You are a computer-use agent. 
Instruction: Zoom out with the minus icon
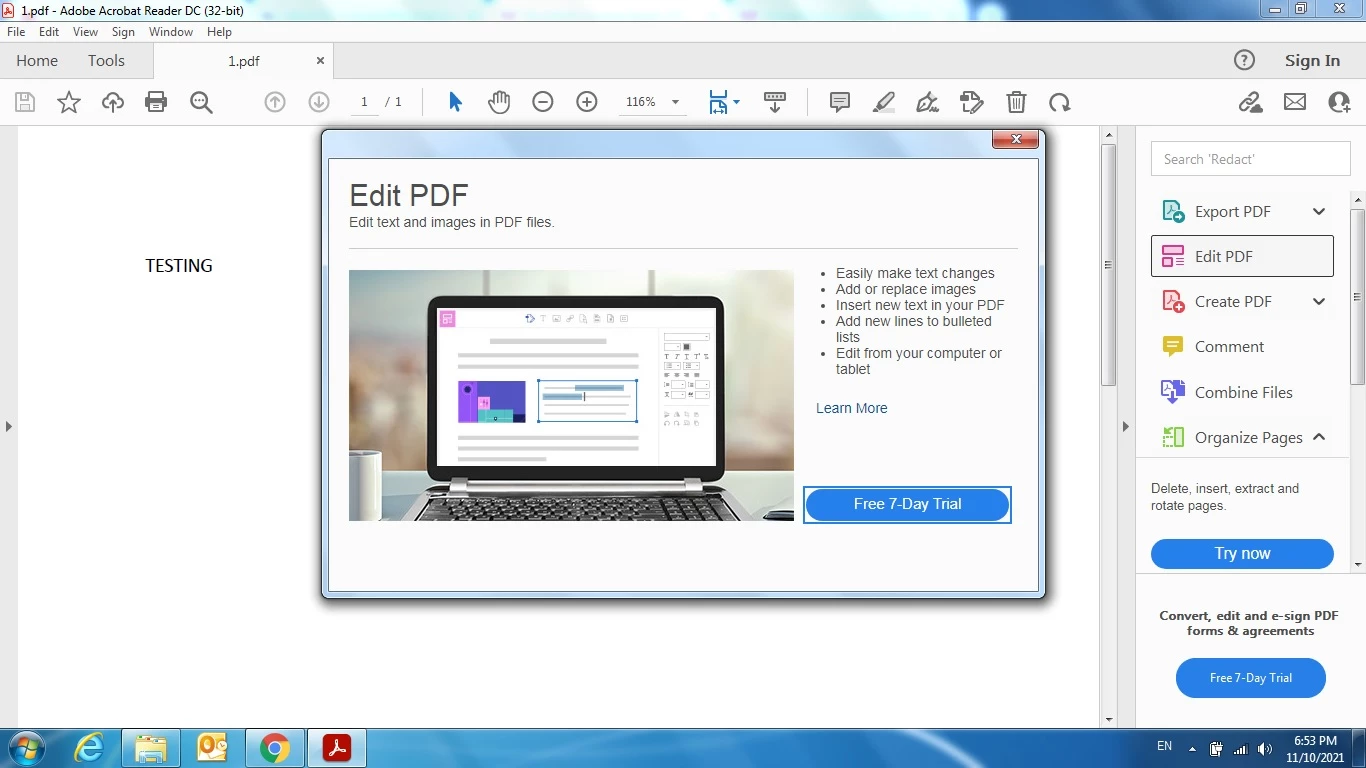543,102
